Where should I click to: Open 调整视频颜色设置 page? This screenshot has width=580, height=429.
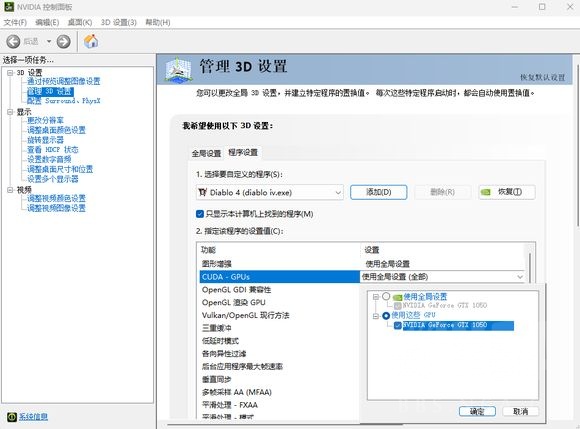[56, 198]
